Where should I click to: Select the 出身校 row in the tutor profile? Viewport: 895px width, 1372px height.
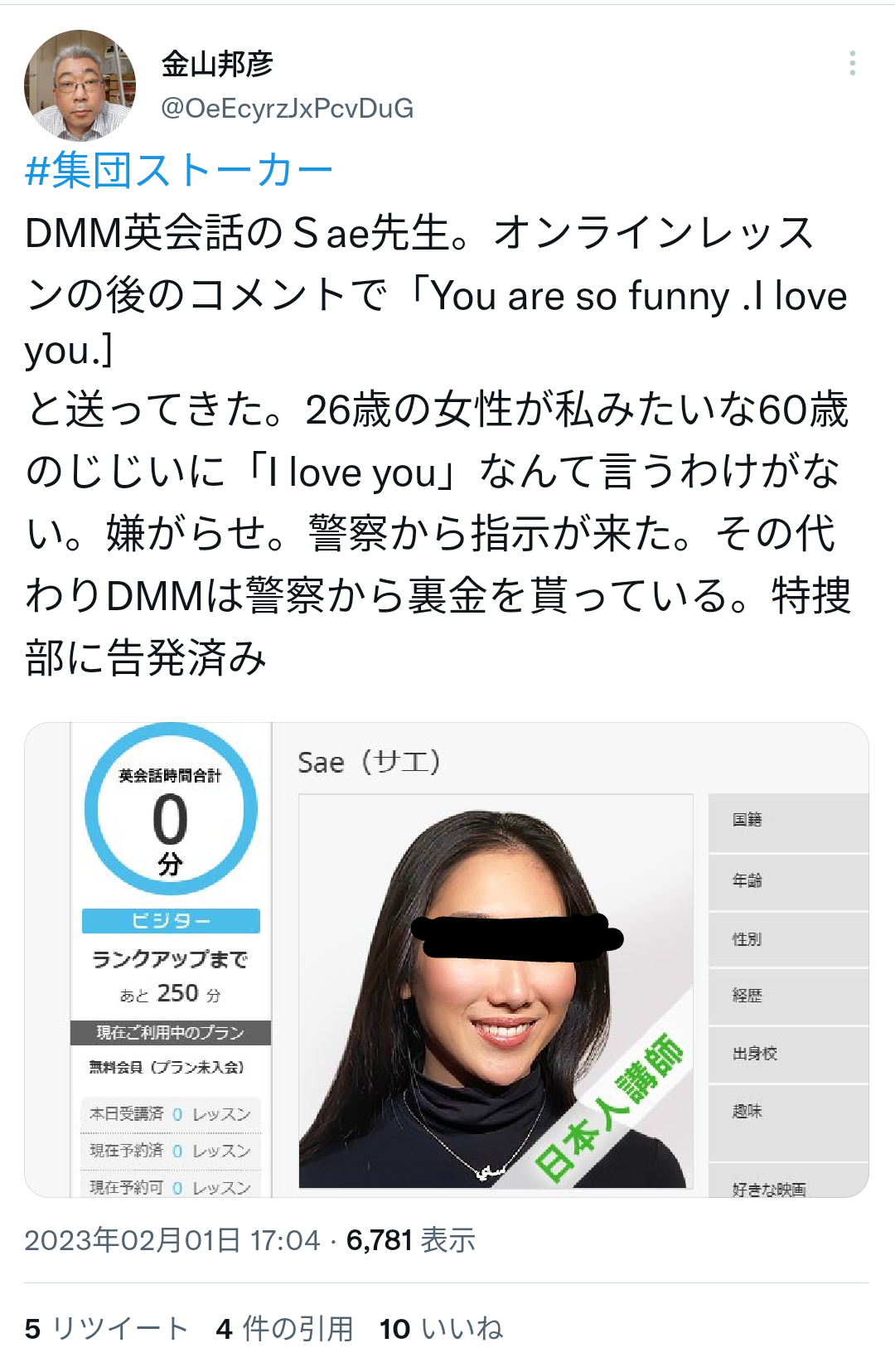[x=788, y=1054]
